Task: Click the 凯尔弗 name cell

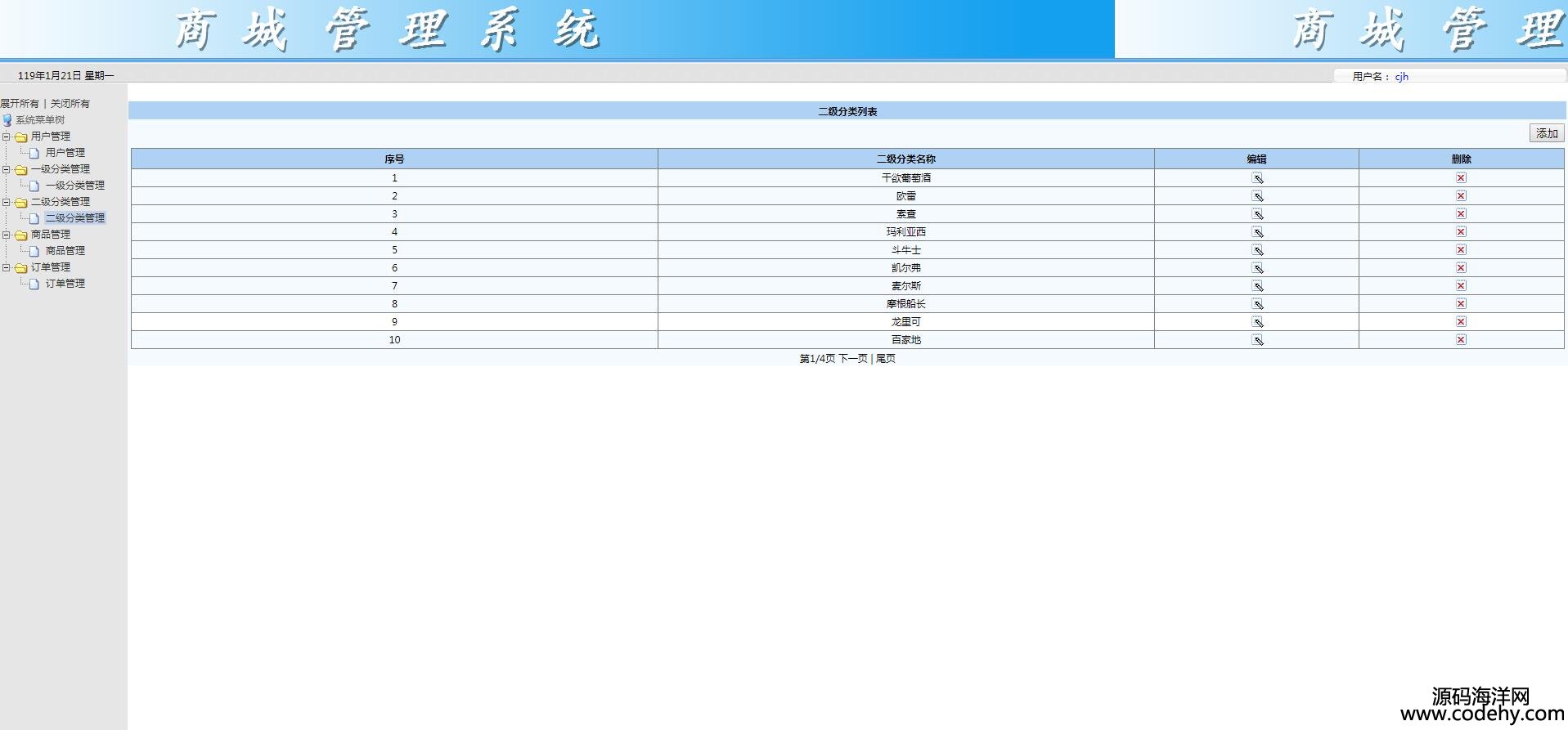Action: (x=906, y=268)
